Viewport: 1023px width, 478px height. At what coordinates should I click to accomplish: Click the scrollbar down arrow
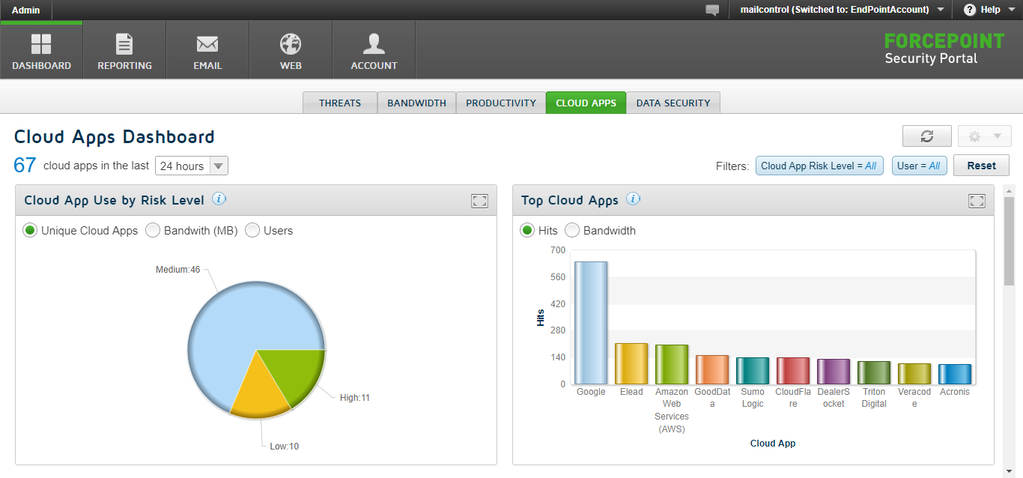1009,471
